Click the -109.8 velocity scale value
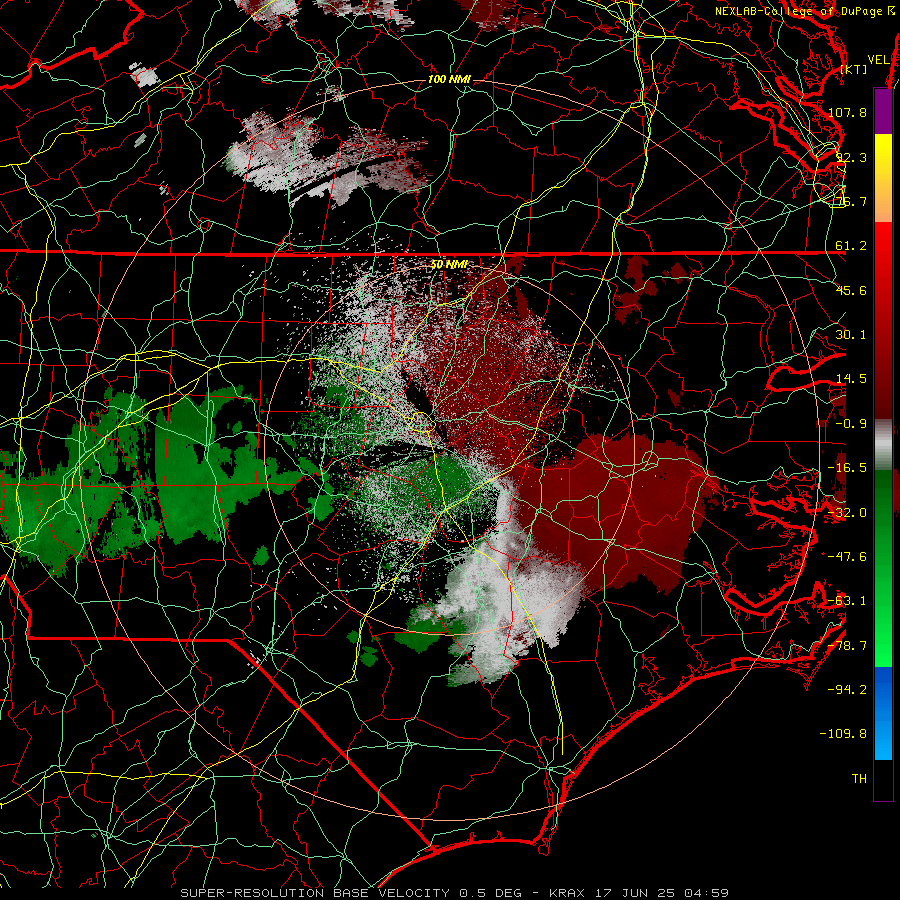The height and width of the screenshot is (900, 900). point(843,734)
